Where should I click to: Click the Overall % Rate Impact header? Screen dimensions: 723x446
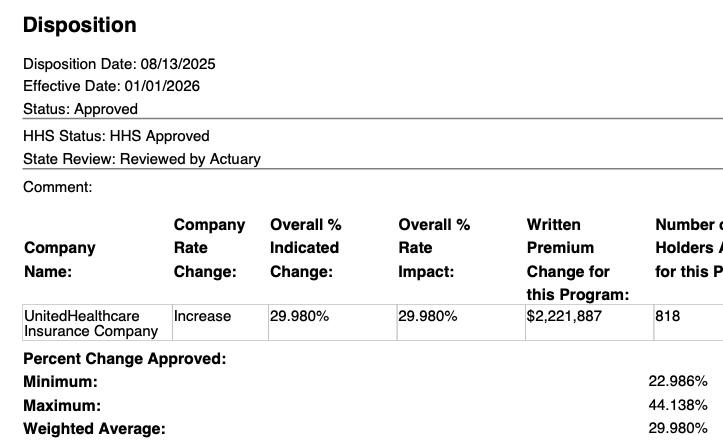tap(434, 248)
